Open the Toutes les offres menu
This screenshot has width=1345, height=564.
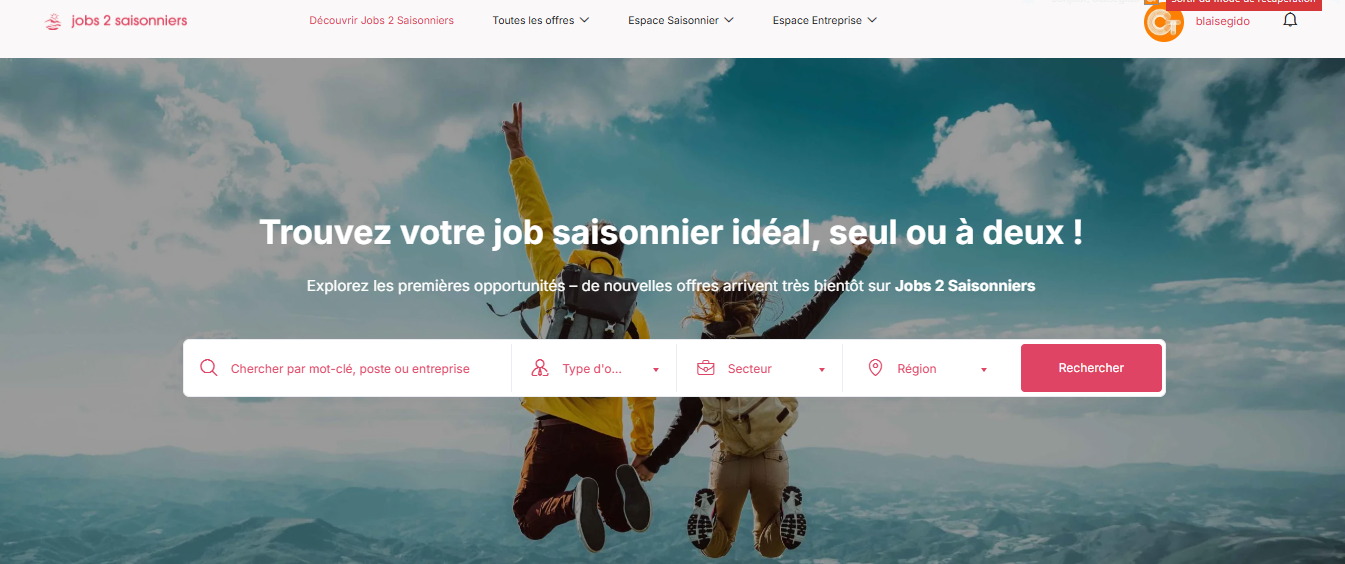pos(540,20)
